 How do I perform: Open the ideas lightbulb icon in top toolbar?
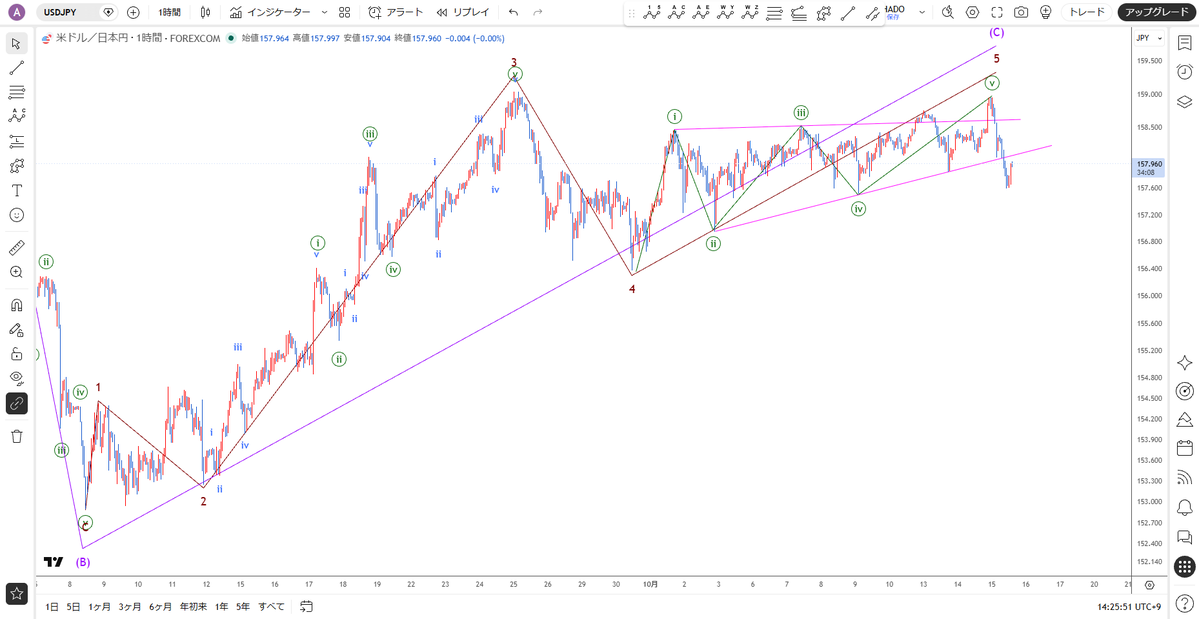coord(1045,12)
